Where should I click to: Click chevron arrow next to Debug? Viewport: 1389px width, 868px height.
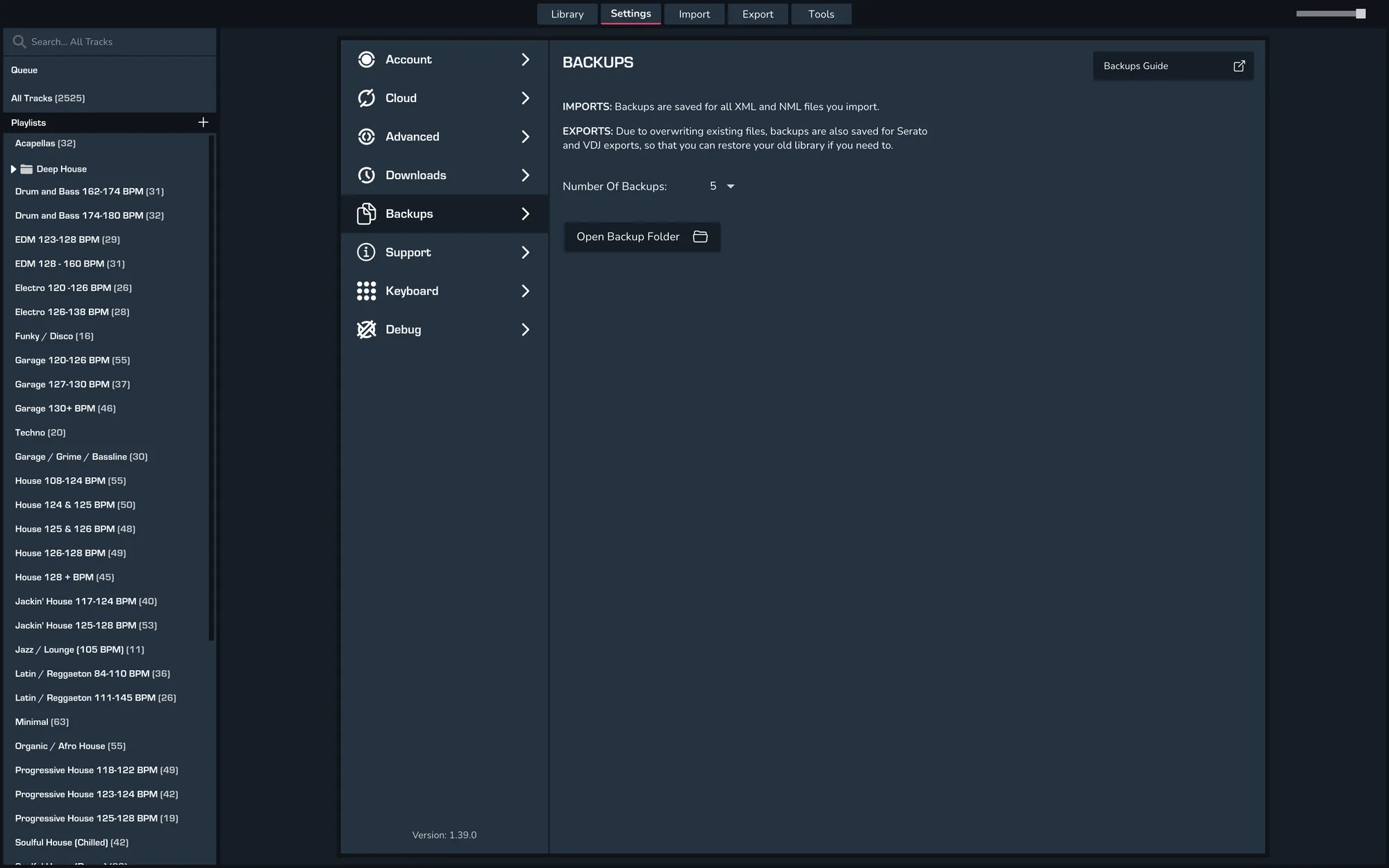525,329
